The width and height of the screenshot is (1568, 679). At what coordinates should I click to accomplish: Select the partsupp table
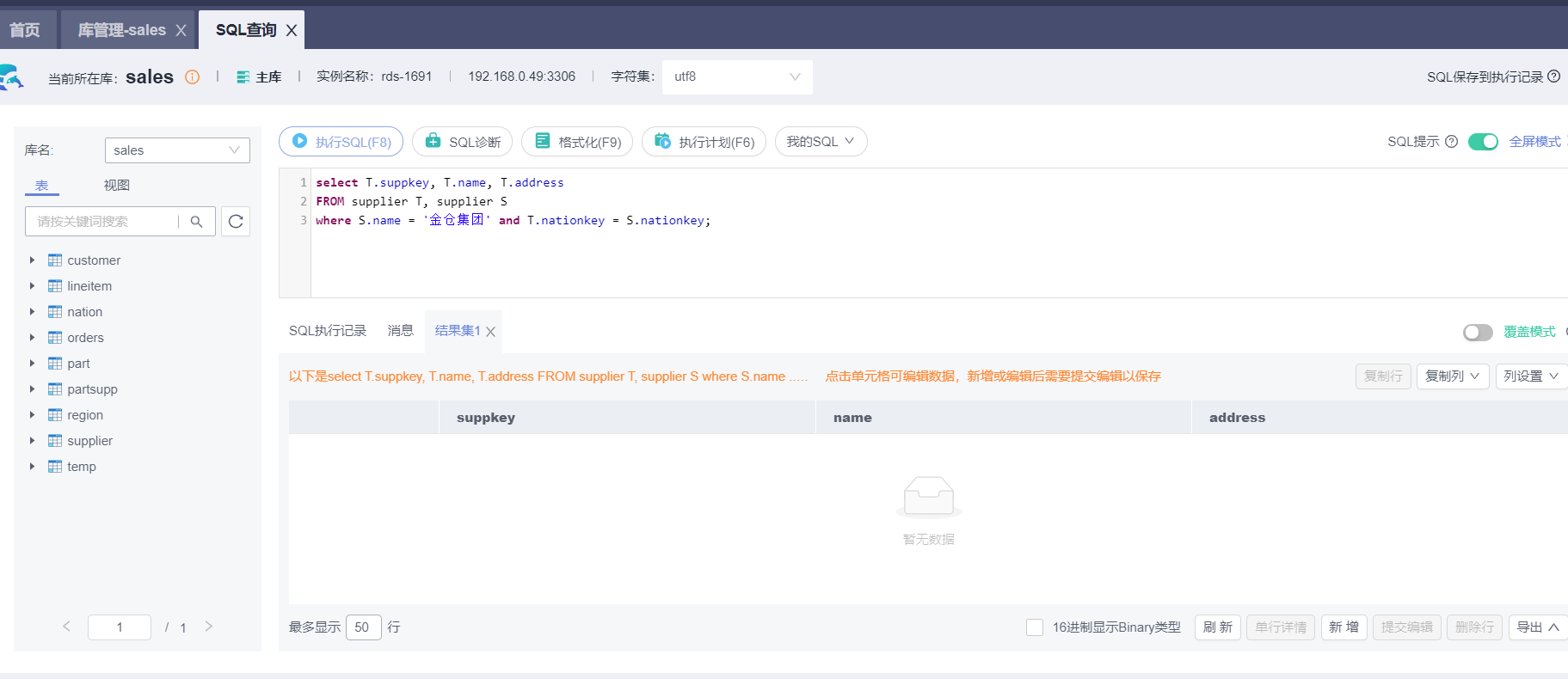[92, 389]
